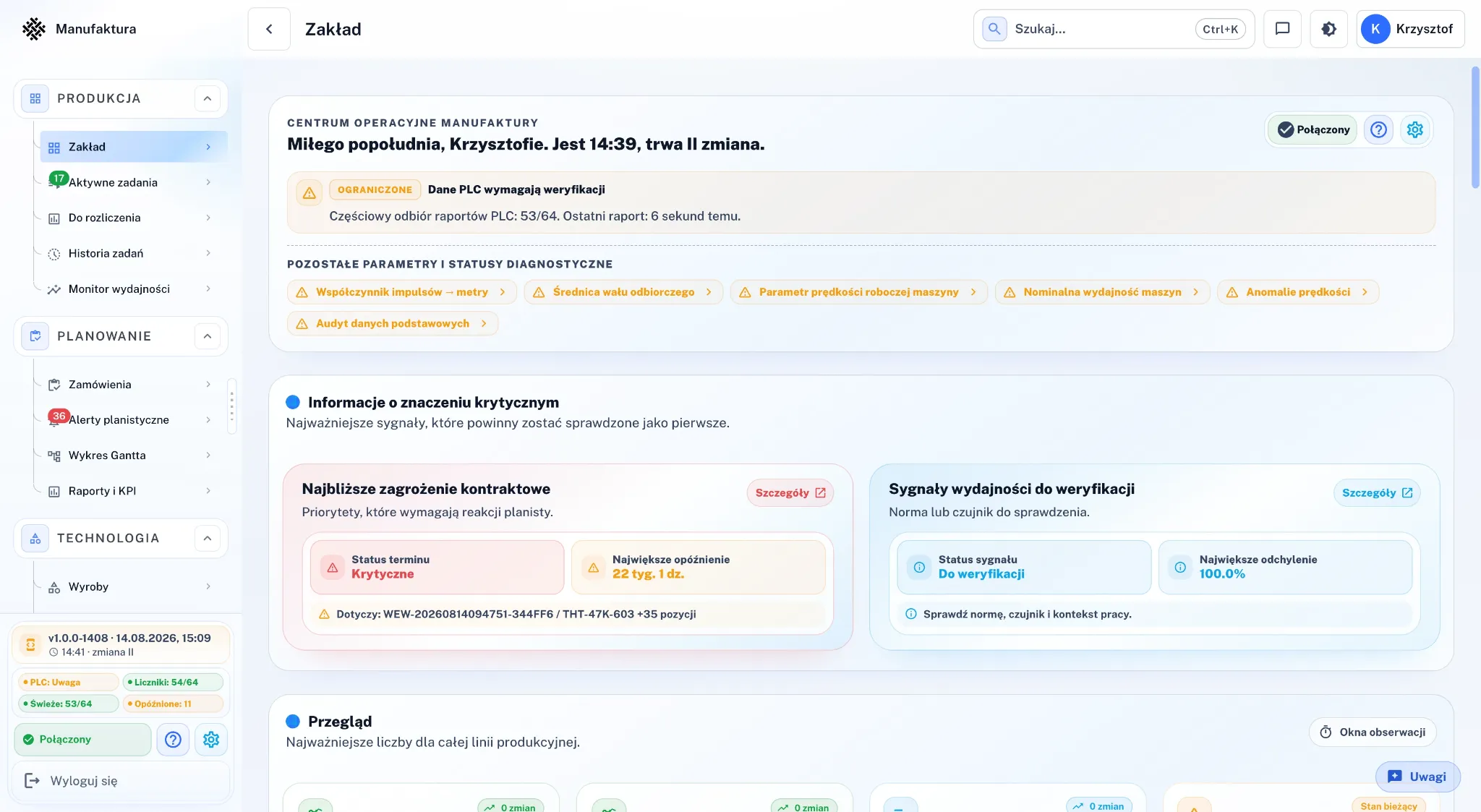Screen dimensions: 1481x812
Task: Expand chevron next to Wykres Gantta
Action: point(208,455)
